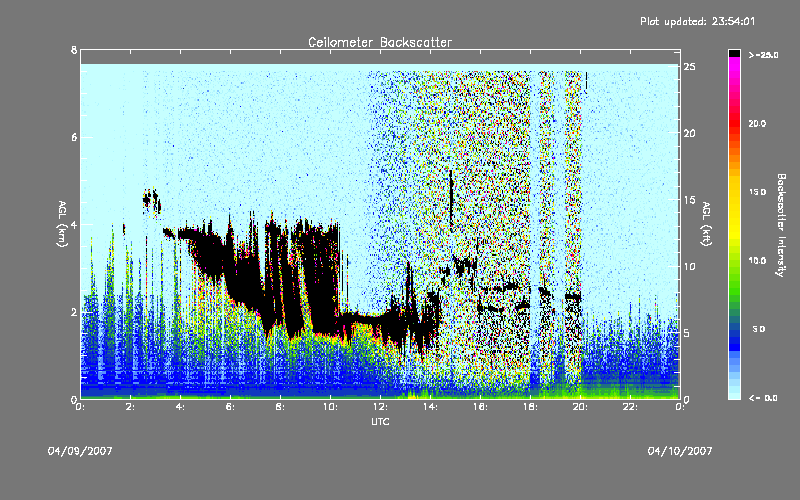Screen dimensions: 800x500
Task: Click the "25" tick on the kft axis
Action: coord(690,67)
